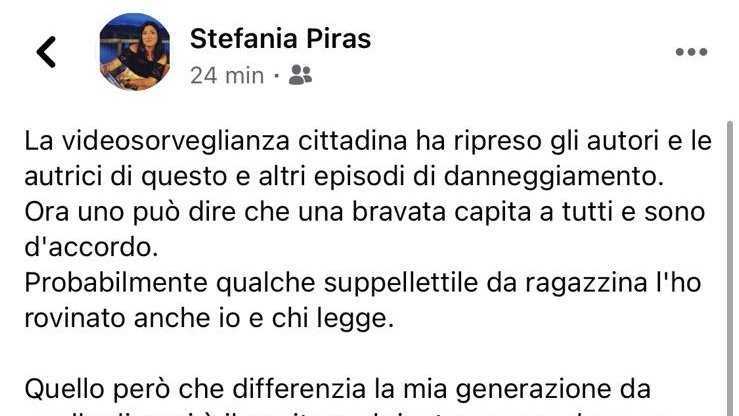This screenshot has height=416, width=739.
Task: Open Stefania Piras's profile picture
Action: tap(134, 52)
